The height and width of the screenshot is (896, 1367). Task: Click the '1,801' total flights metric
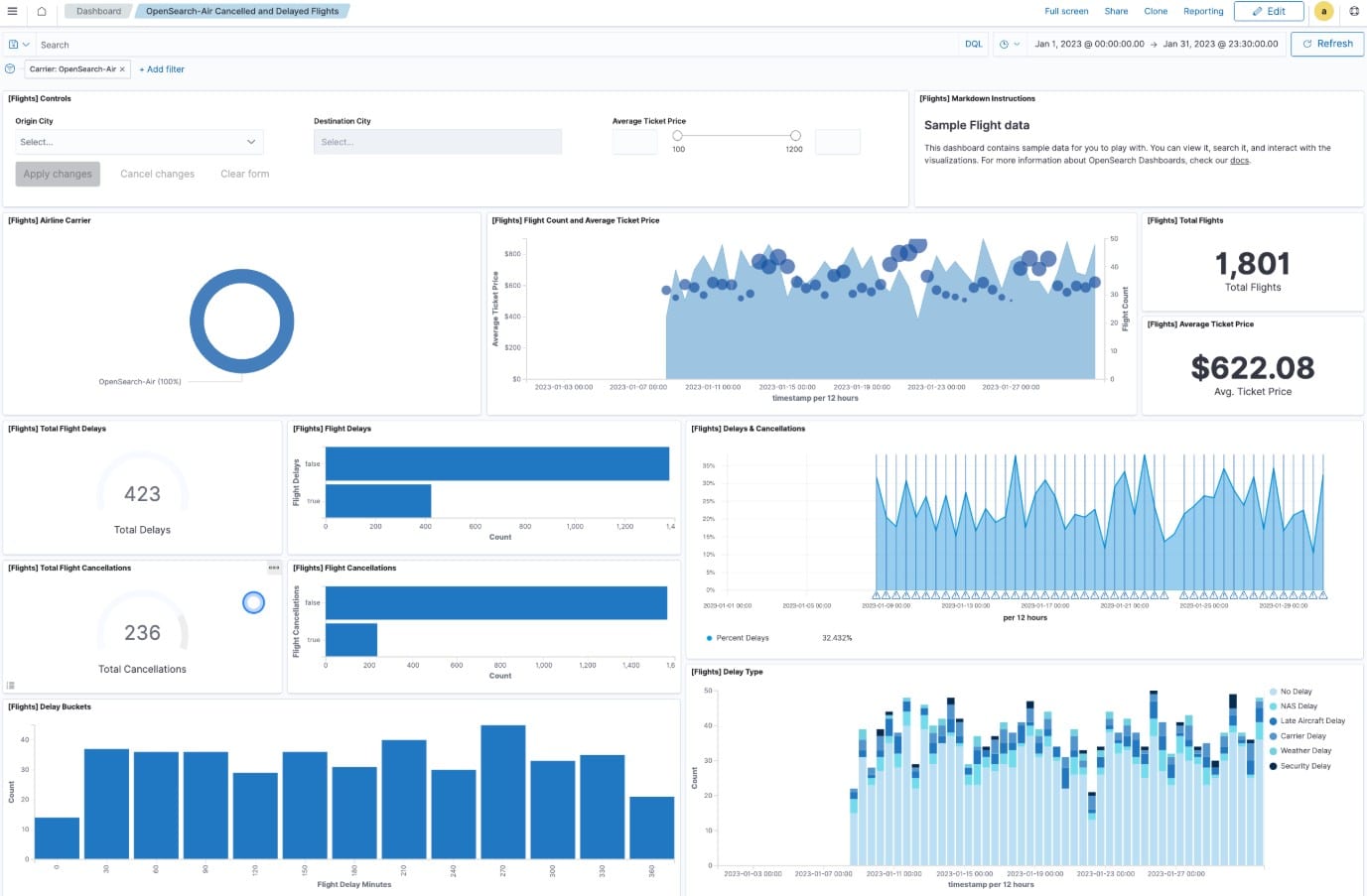pos(1253,264)
